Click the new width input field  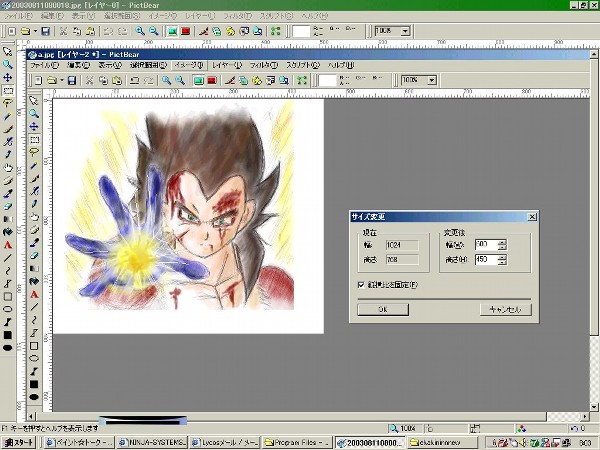tap(484, 244)
